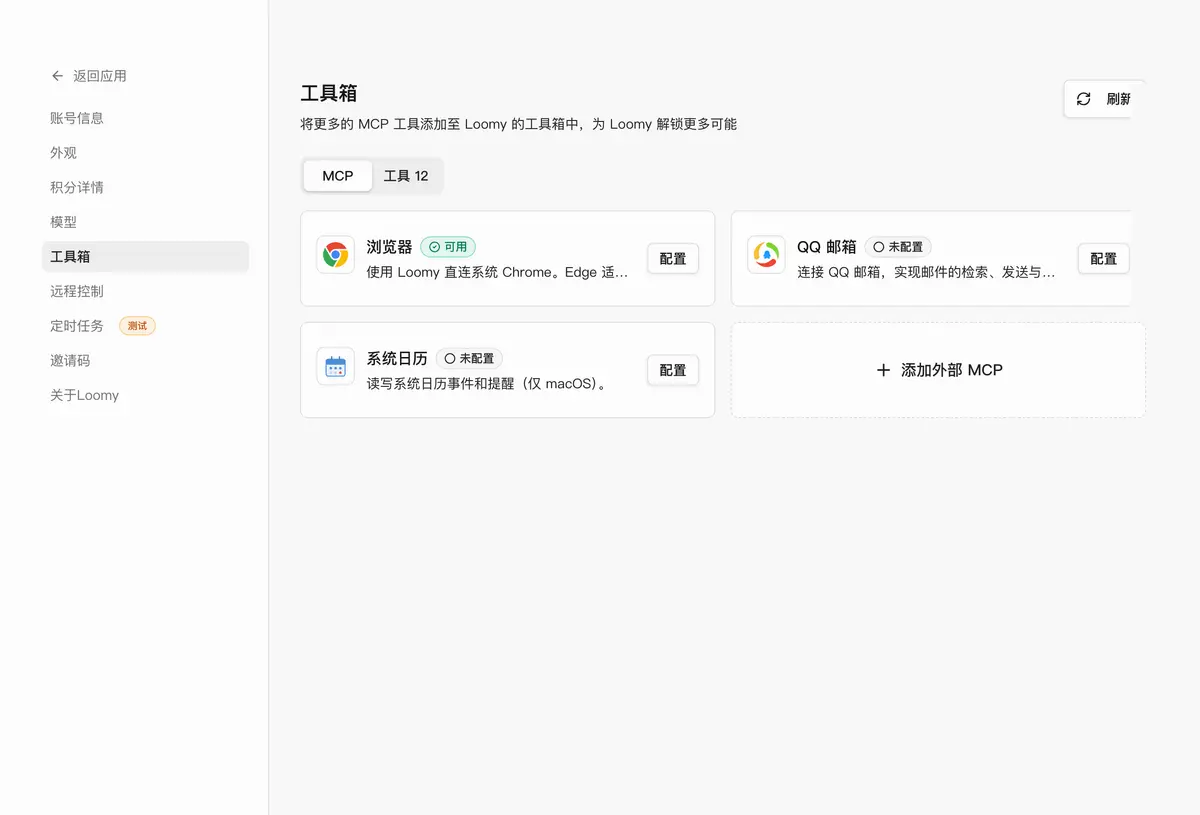Screen dimensions: 1200x815
Task: Click the green 可用 status badge
Action: tap(448, 247)
